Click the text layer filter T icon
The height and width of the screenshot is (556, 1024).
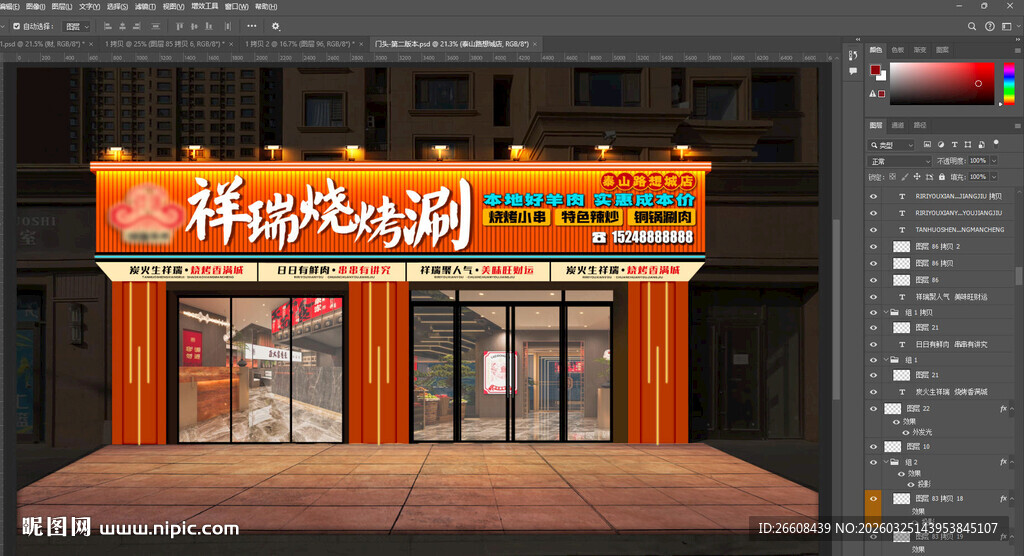pyautogui.click(x=955, y=145)
